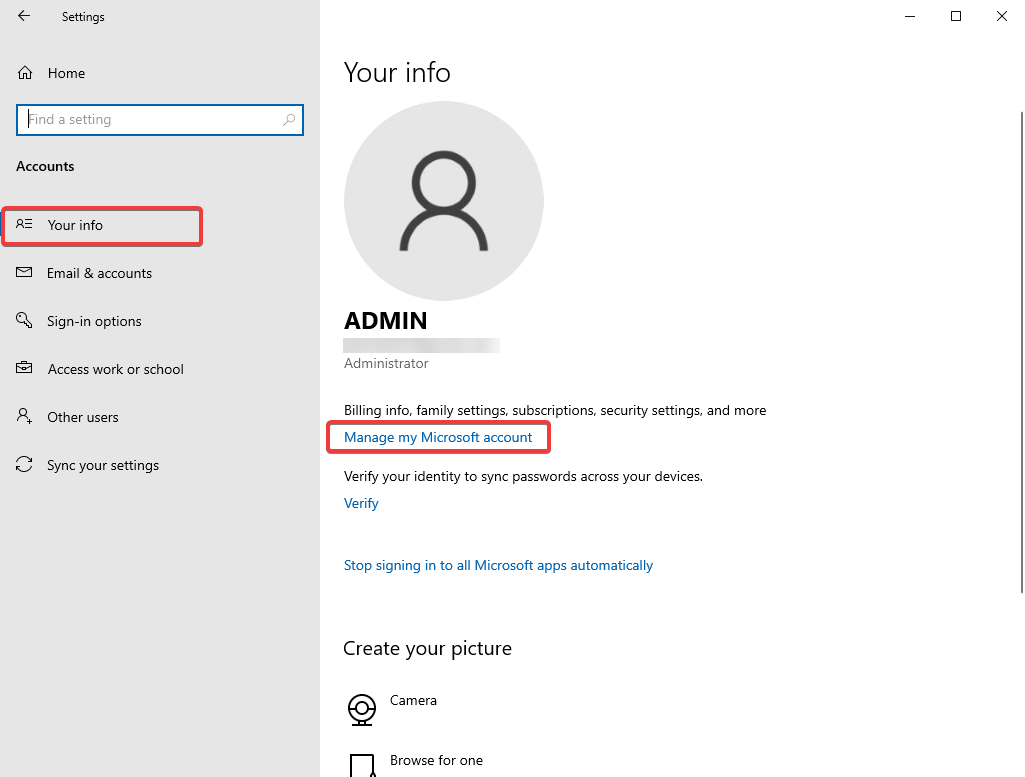Open Sync your settings
This screenshot has height=777, width=1025.
pyautogui.click(x=103, y=465)
